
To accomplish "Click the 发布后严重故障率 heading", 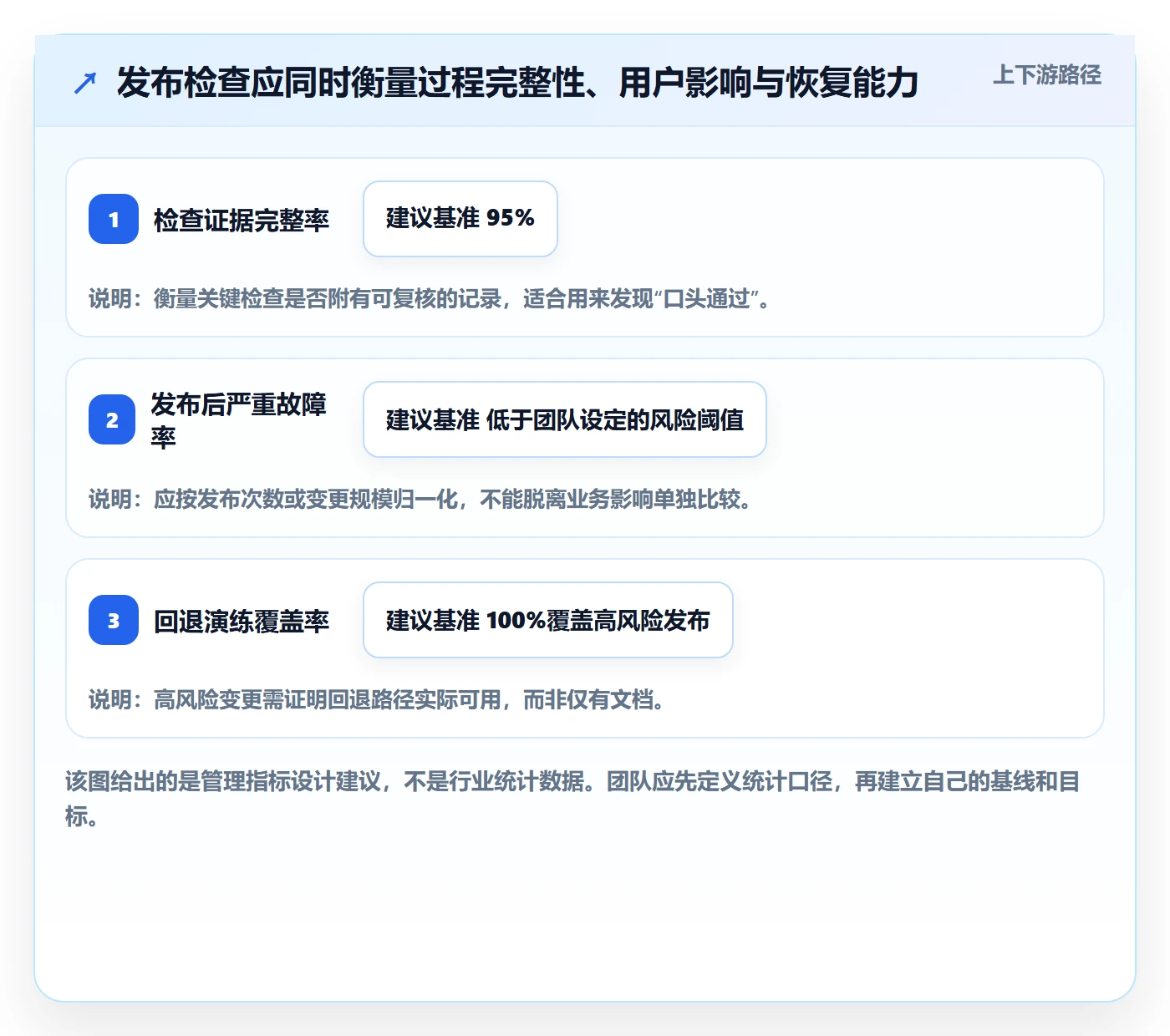I will pos(239,419).
